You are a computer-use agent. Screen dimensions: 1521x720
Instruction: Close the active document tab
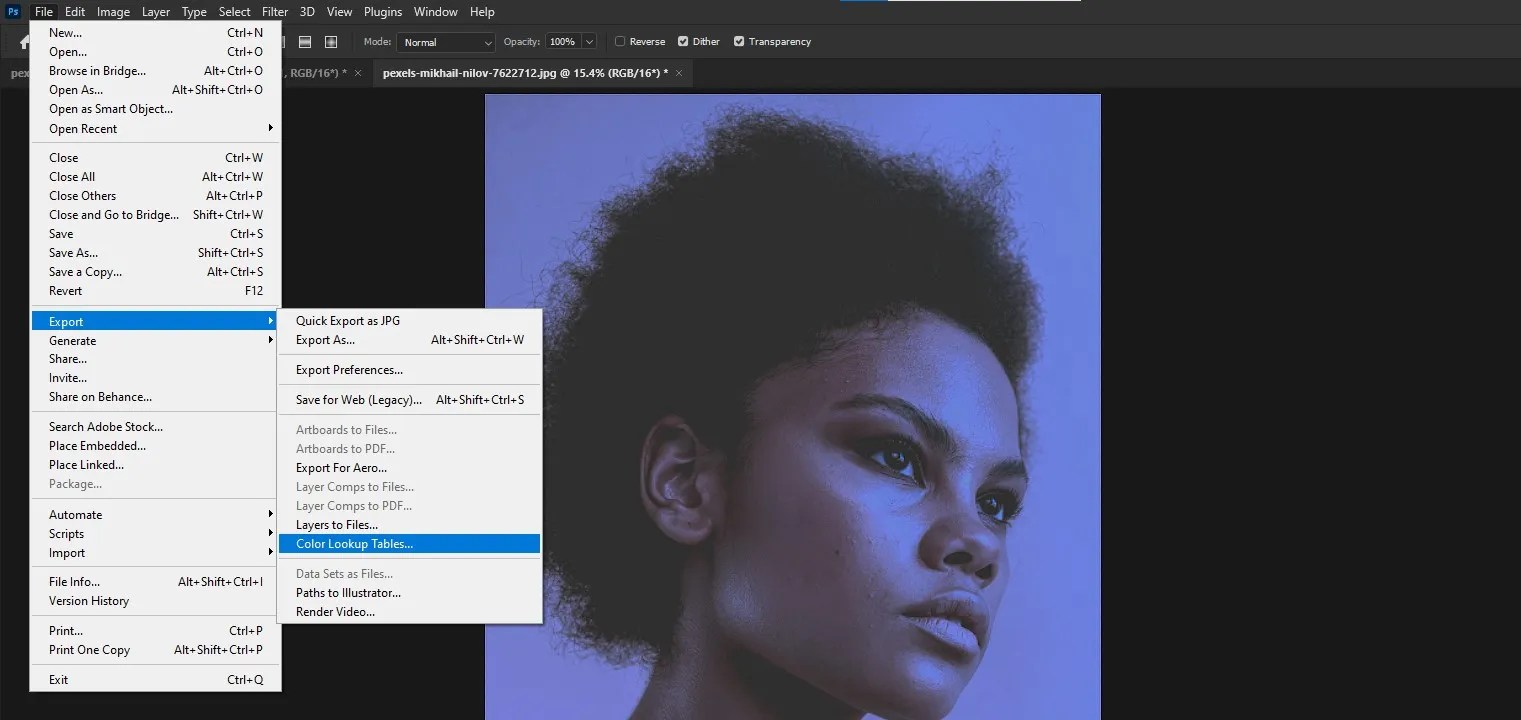pos(678,72)
